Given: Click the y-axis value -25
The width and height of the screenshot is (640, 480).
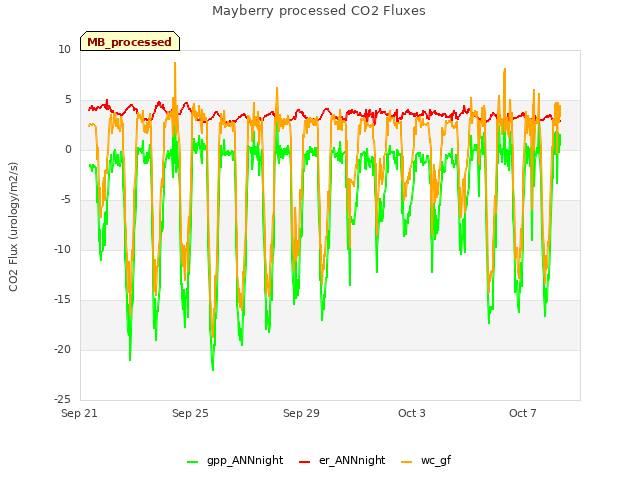Looking at the screenshot, I should [x=63, y=399].
